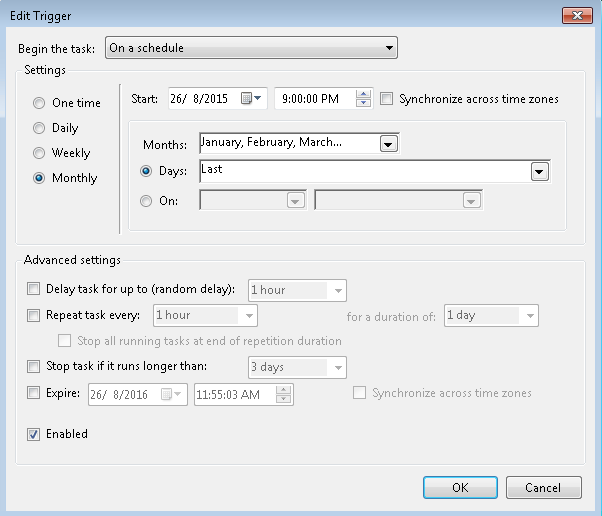602x516 pixels.
Task: Click the Months label
Action: click(x=165, y=145)
